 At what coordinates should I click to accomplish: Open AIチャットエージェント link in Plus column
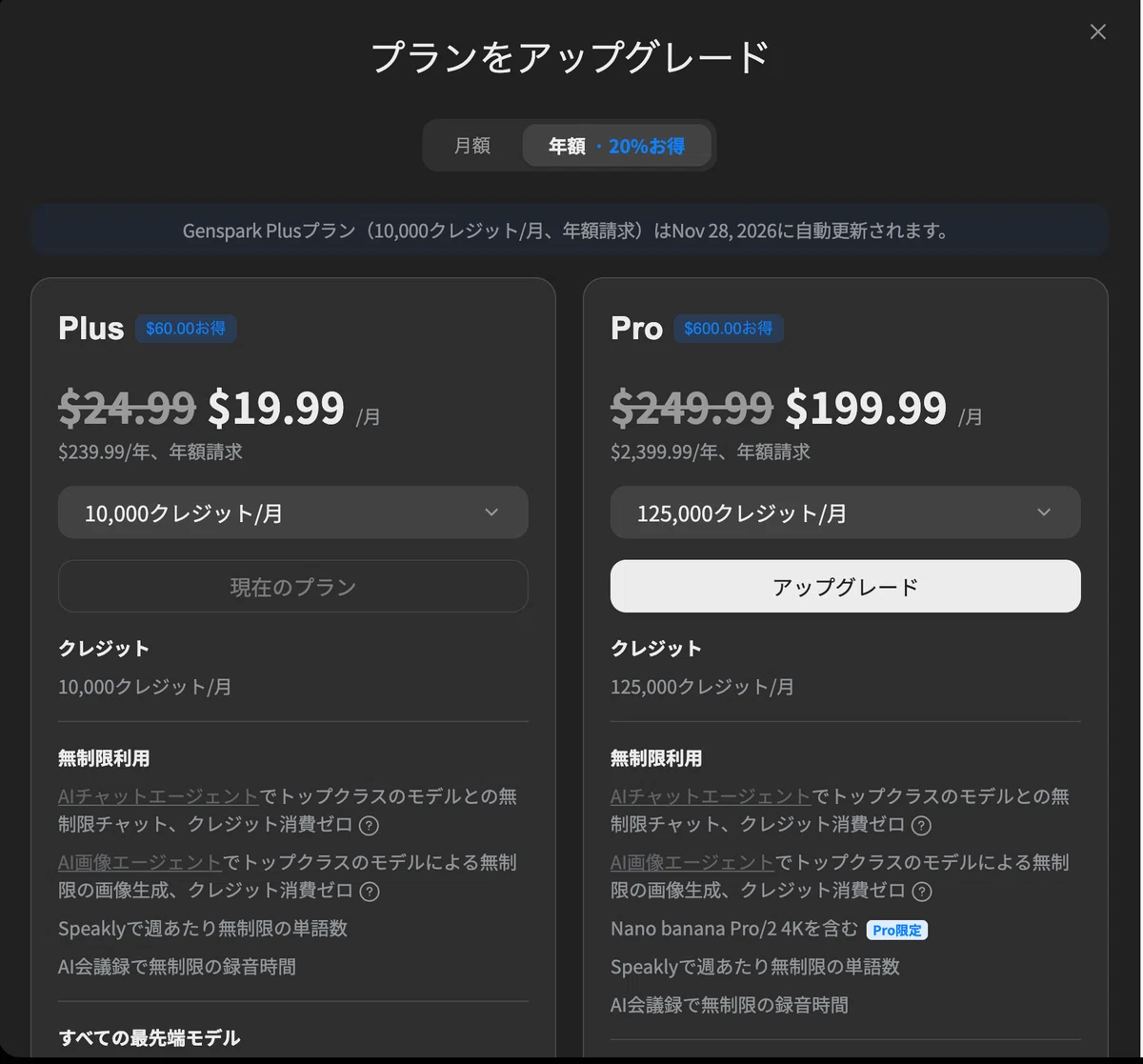158,796
